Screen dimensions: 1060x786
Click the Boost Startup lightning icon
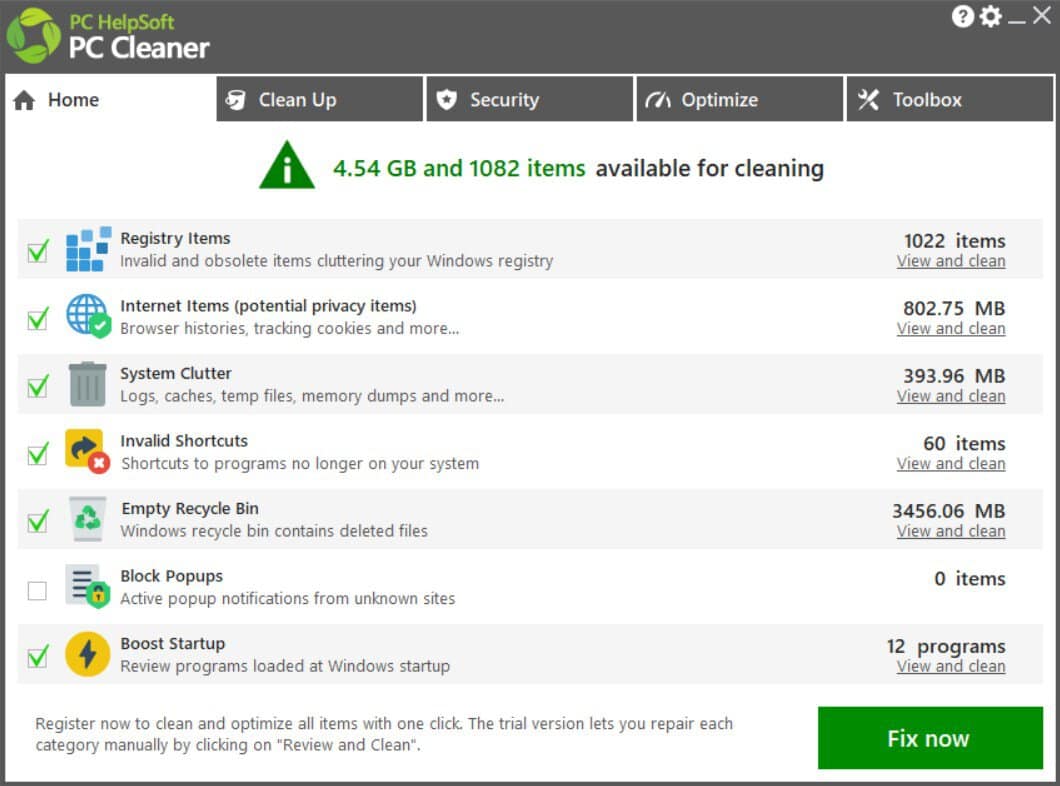click(x=88, y=654)
